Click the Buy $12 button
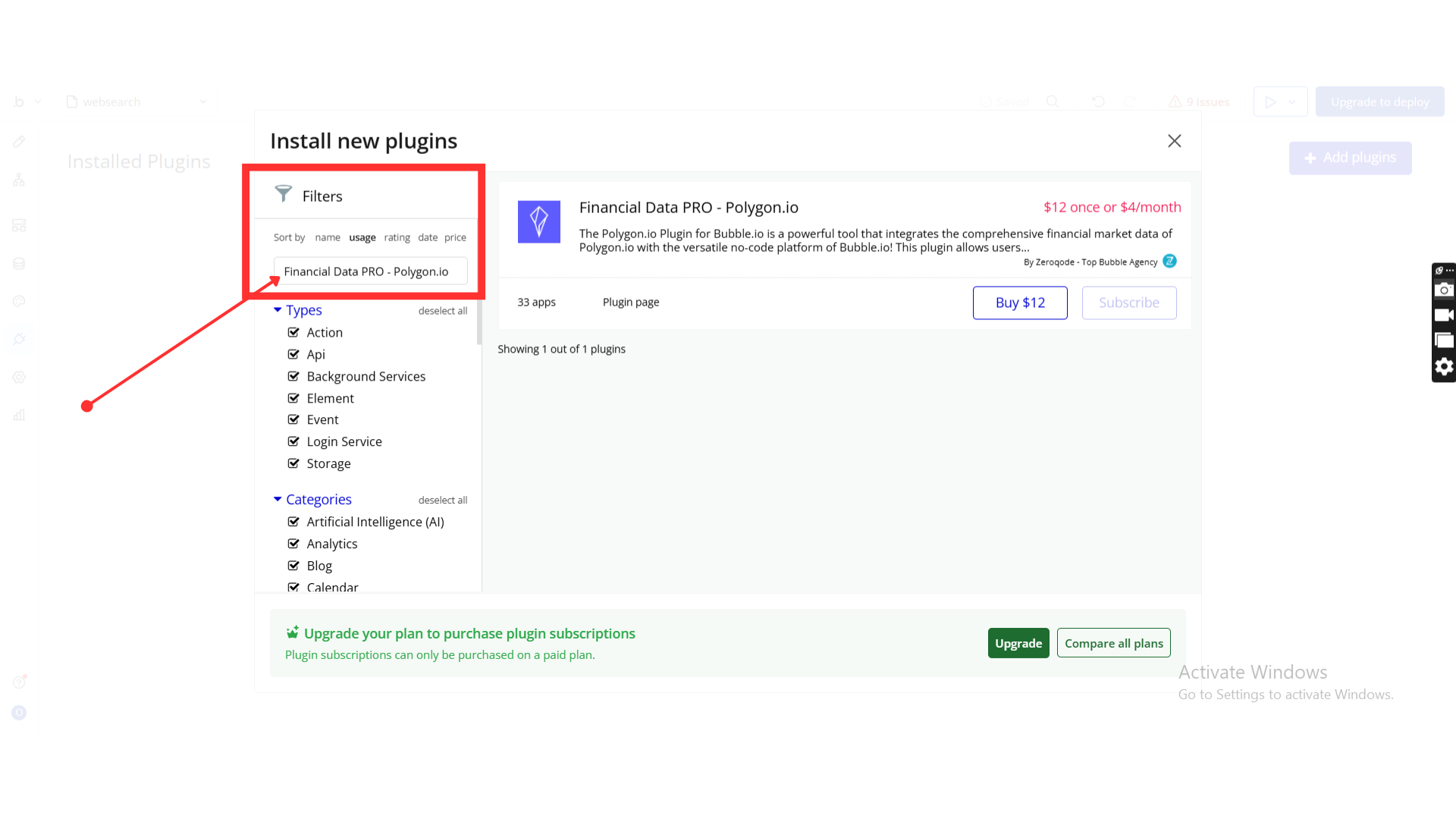The image size is (1456, 819). click(x=1019, y=303)
